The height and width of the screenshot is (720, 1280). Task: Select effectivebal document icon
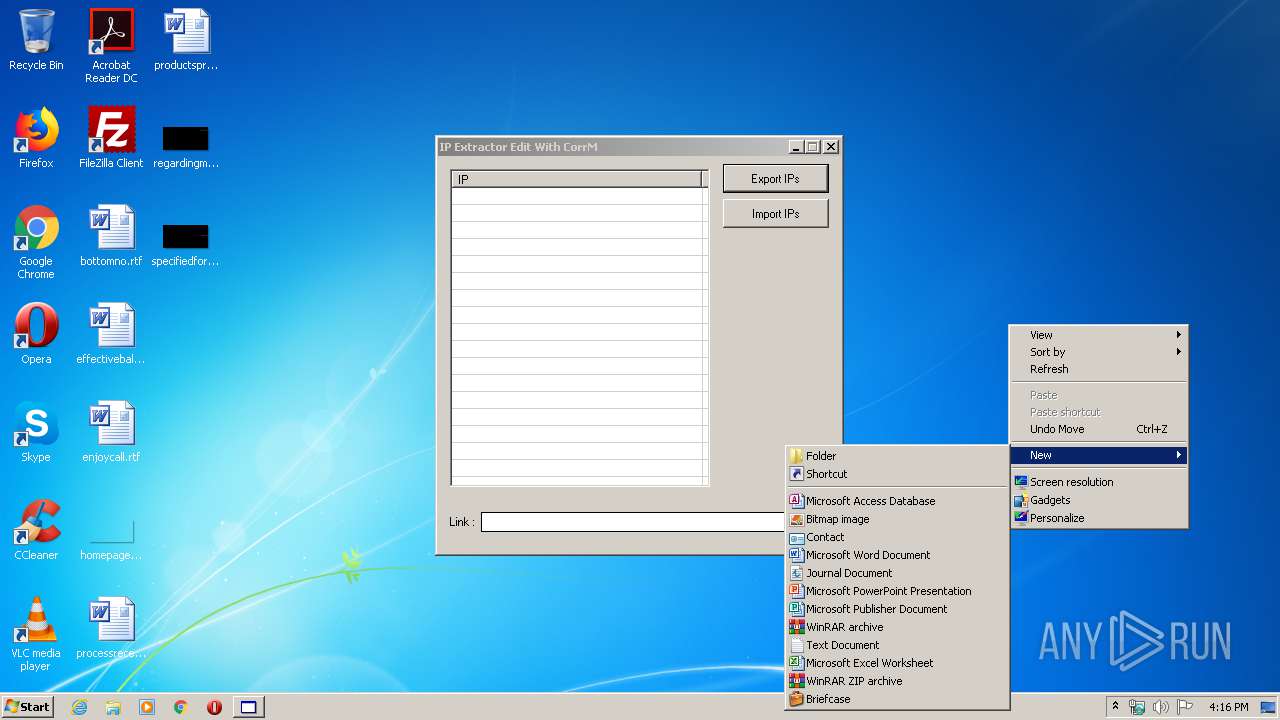click(x=111, y=334)
